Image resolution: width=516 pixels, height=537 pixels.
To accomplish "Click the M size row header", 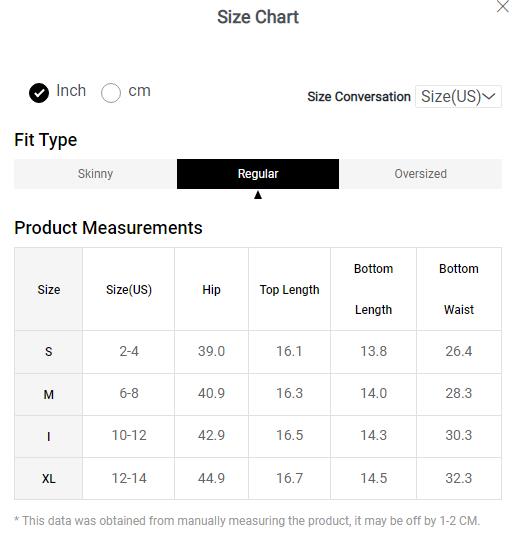I will pos(49,394).
